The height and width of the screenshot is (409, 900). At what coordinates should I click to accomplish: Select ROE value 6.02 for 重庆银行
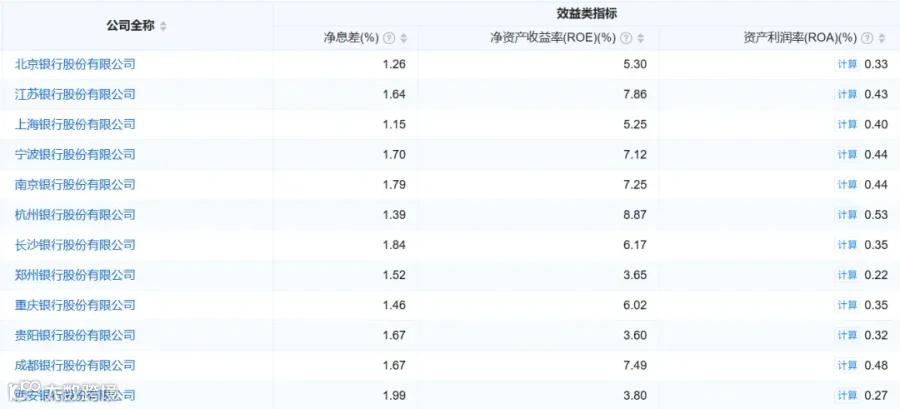635,305
